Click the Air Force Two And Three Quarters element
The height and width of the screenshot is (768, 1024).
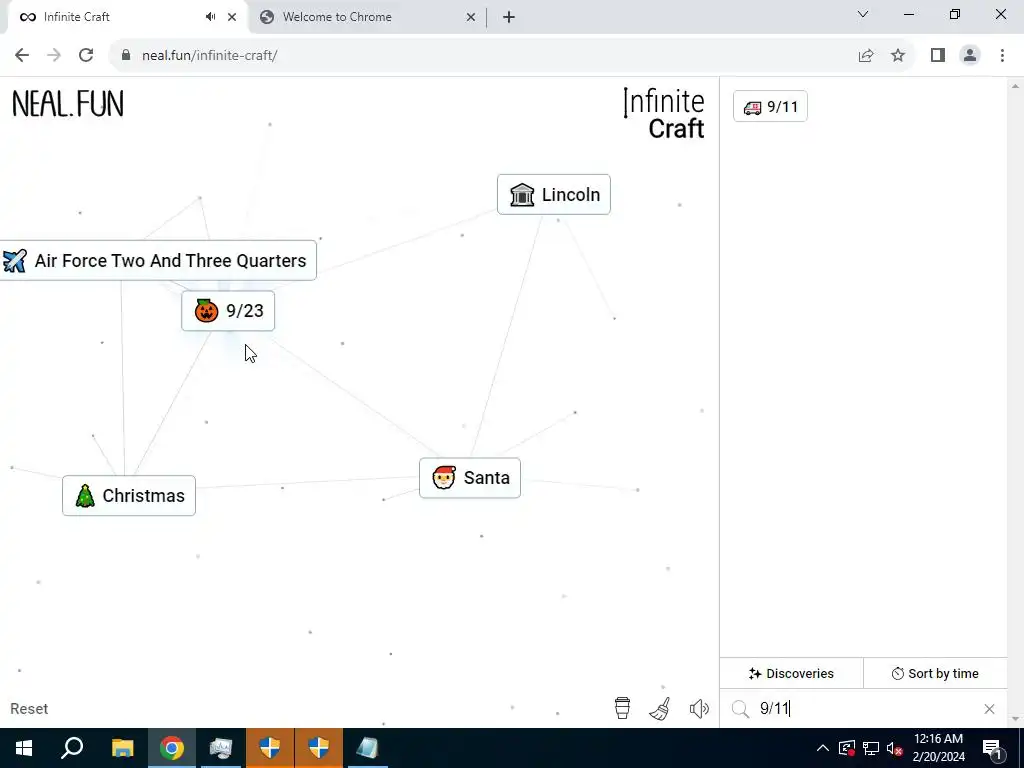point(158,261)
